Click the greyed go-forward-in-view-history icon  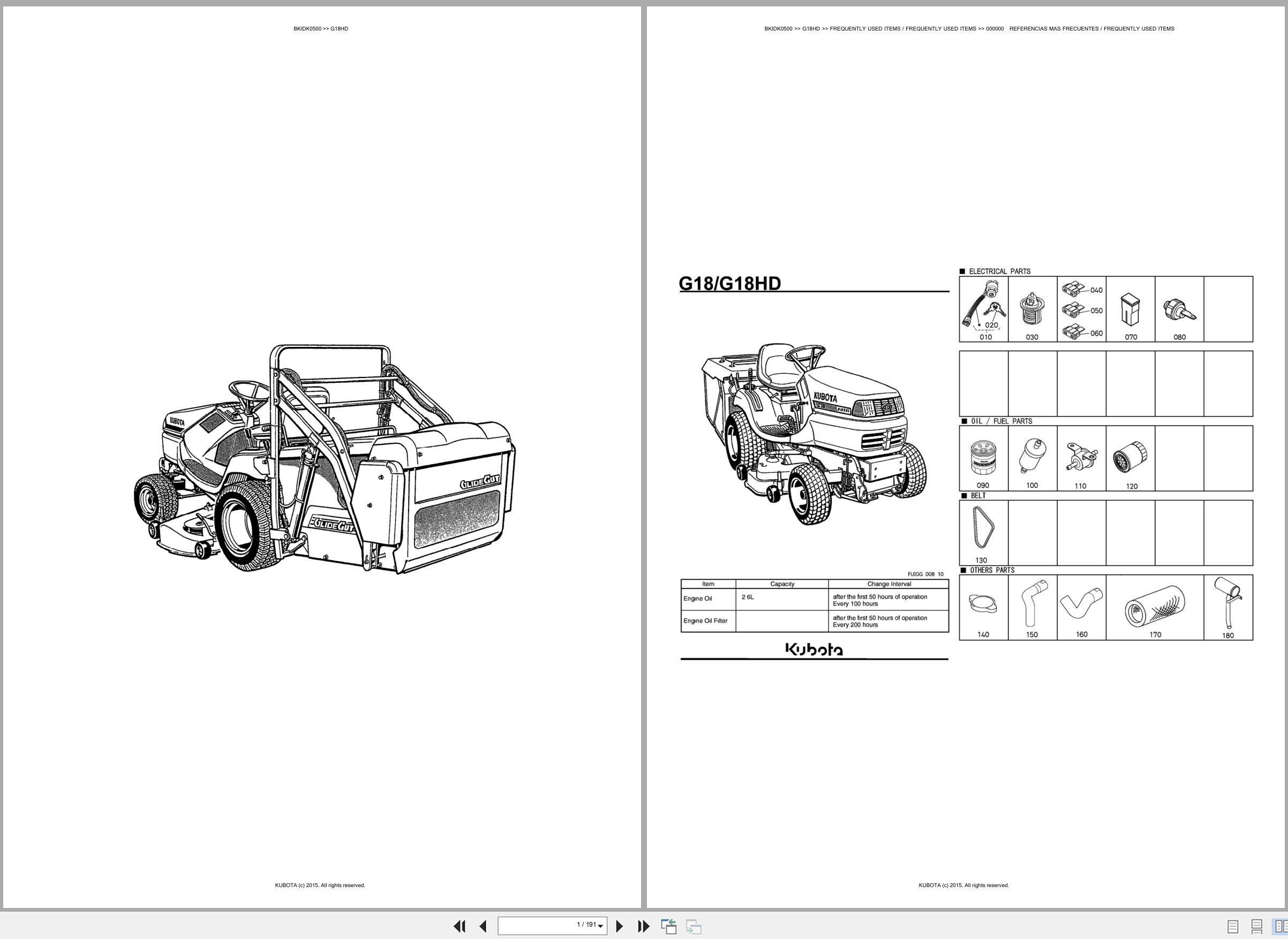pyautogui.click(x=693, y=927)
